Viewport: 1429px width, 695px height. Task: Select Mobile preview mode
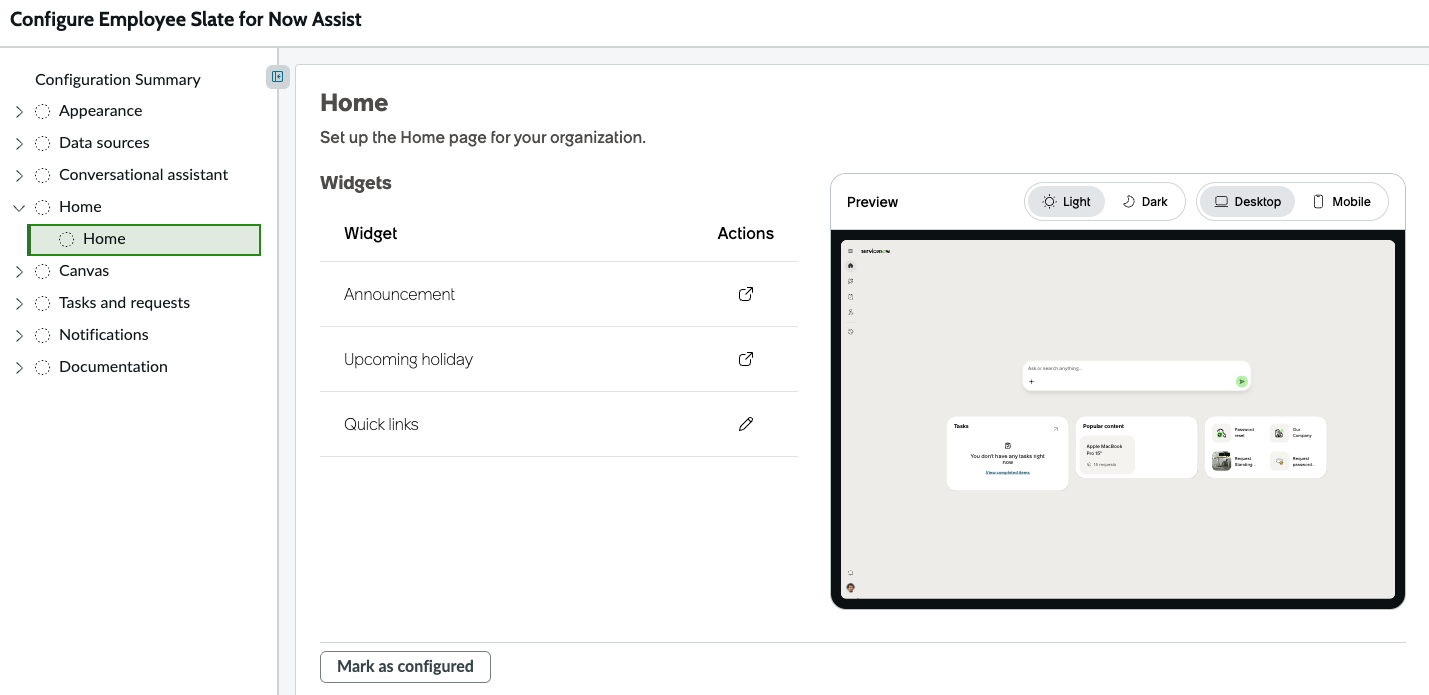[x=1341, y=201]
